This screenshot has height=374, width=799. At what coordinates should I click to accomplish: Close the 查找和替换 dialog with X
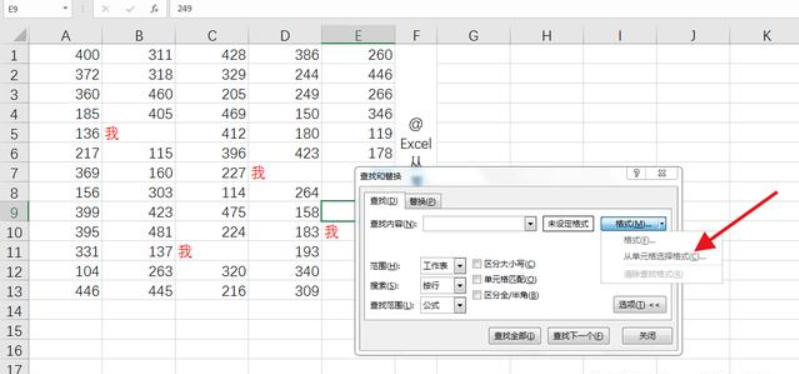tap(662, 174)
